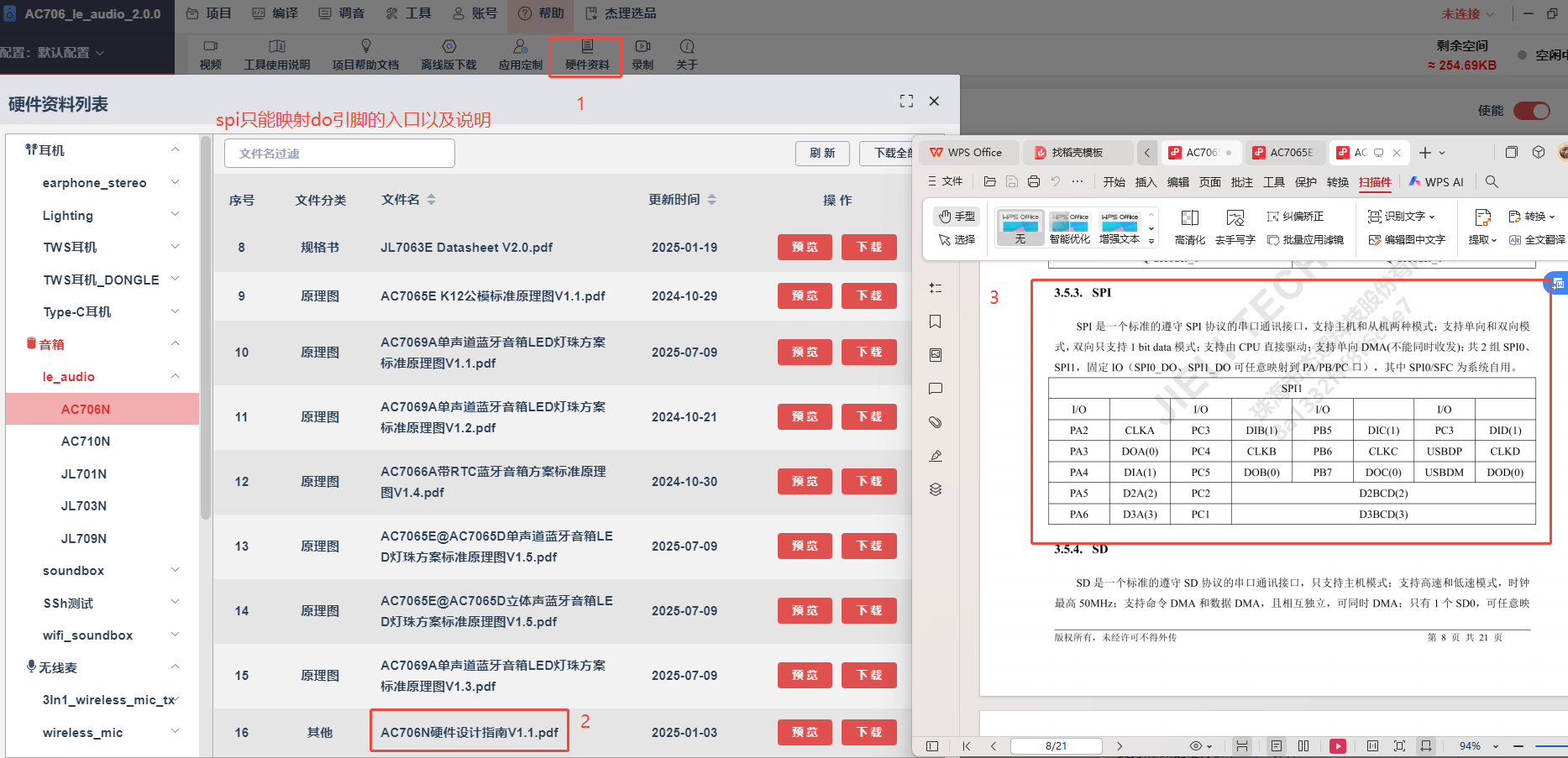
Task: Toggle WPS navigation sidebar at bottom-left
Action: coord(932,745)
